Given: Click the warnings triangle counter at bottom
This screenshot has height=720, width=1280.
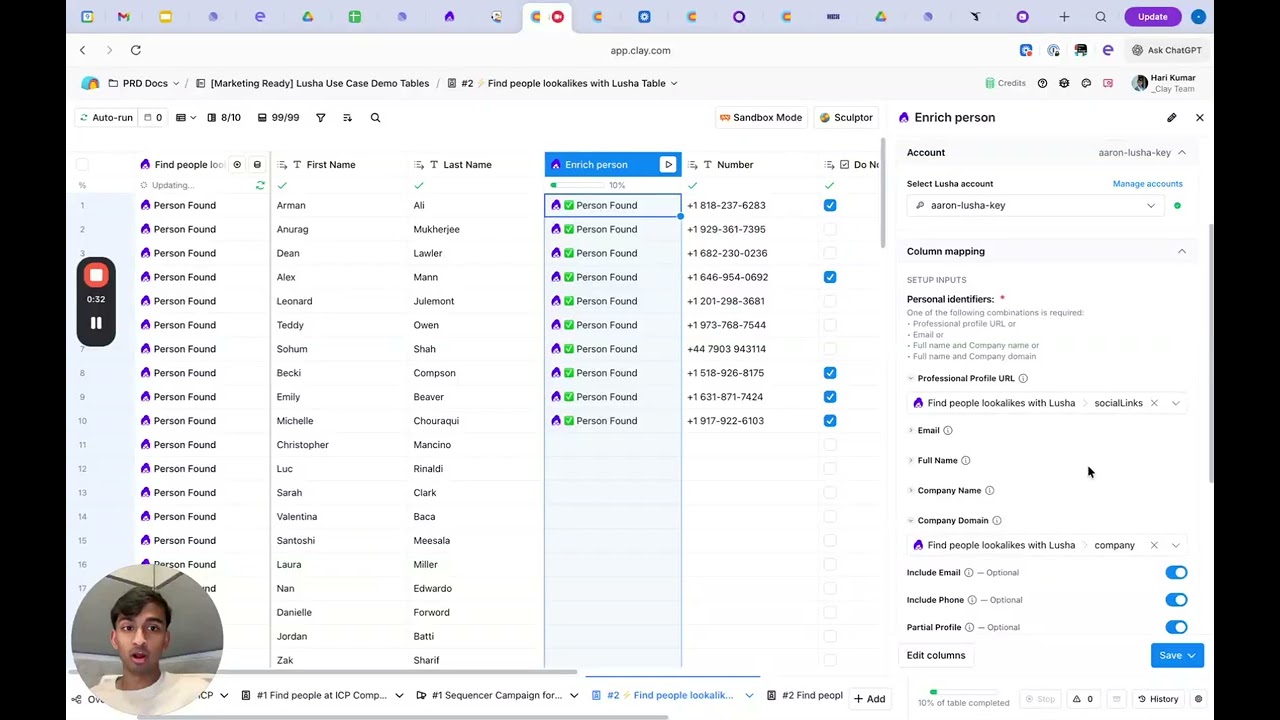Looking at the screenshot, I should click(1082, 699).
